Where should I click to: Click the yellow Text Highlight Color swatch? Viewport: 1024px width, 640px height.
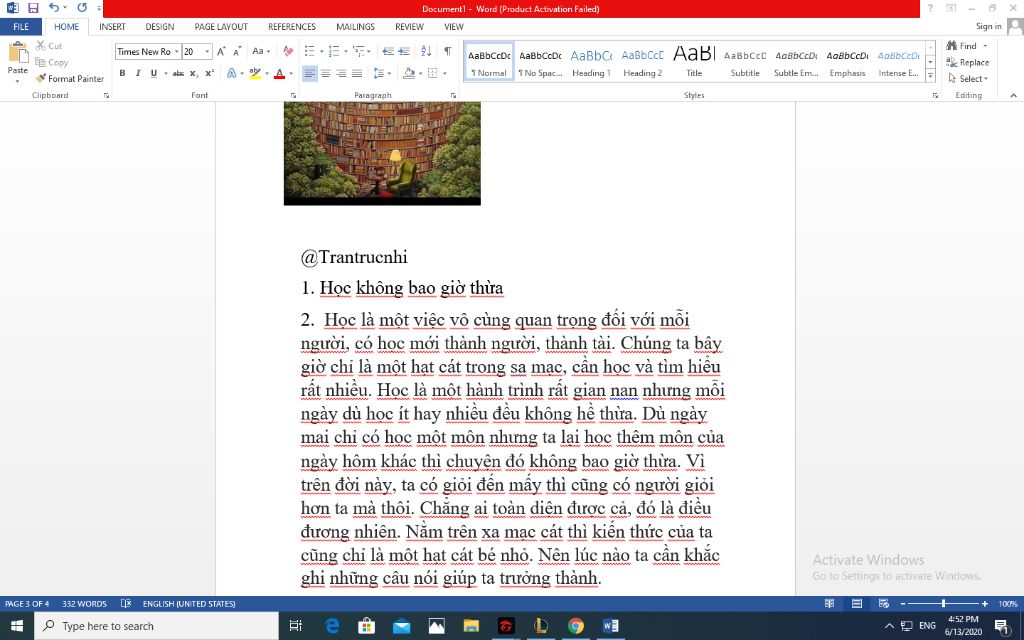tap(255, 73)
